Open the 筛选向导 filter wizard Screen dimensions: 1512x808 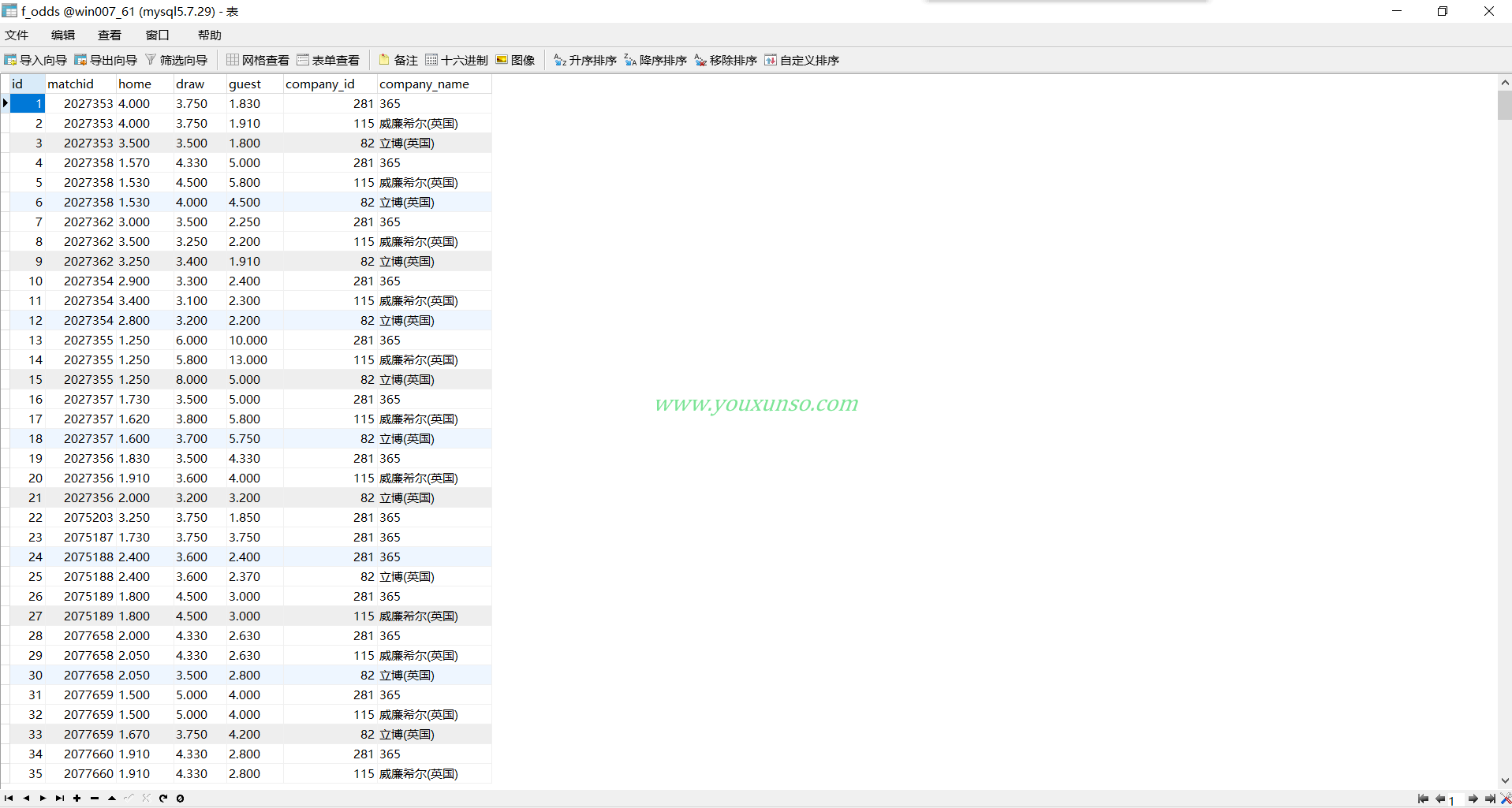point(176,60)
